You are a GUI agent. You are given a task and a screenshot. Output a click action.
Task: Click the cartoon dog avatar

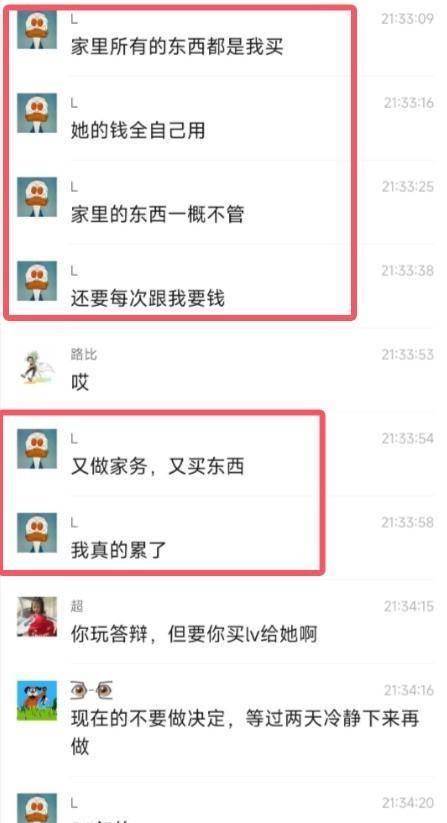pos(37,701)
